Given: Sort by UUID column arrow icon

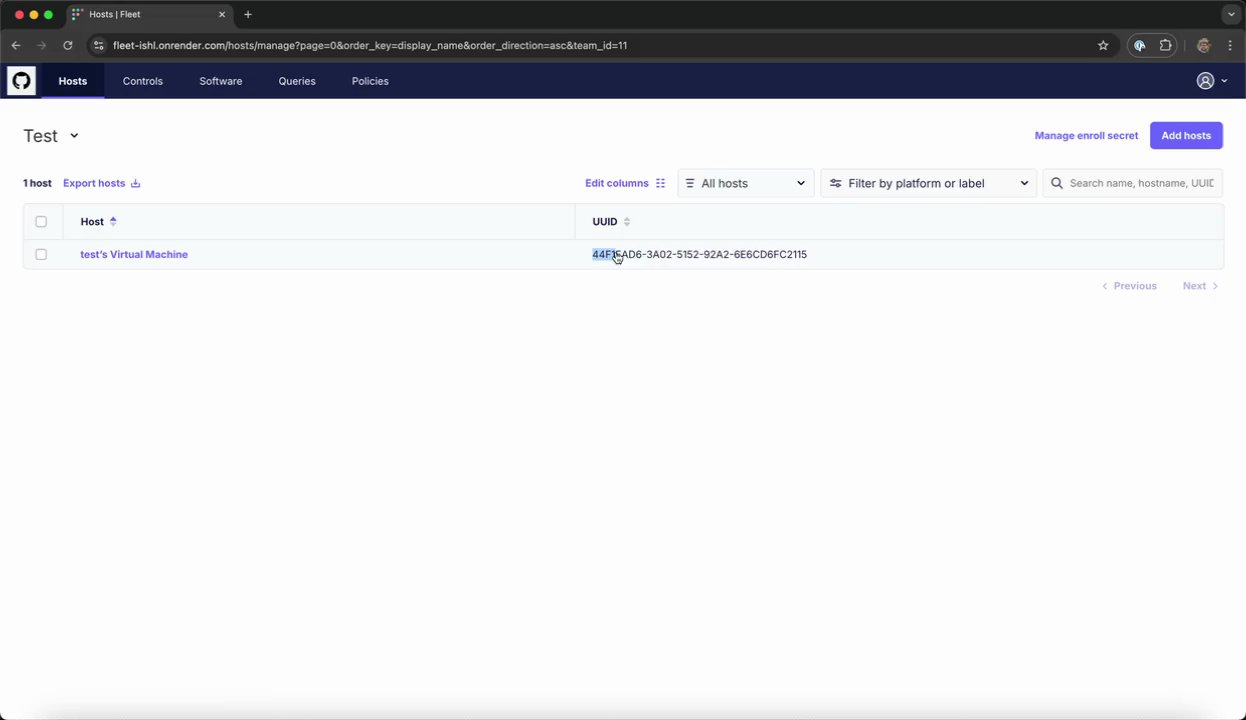Looking at the screenshot, I should (x=627, y=222).
